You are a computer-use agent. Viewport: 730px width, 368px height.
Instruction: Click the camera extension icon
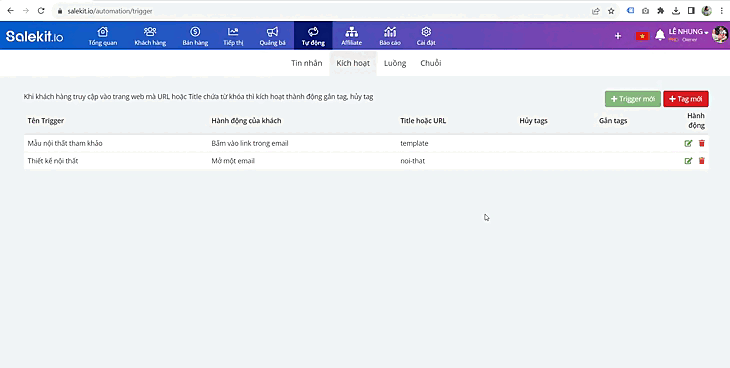(645, 11)
